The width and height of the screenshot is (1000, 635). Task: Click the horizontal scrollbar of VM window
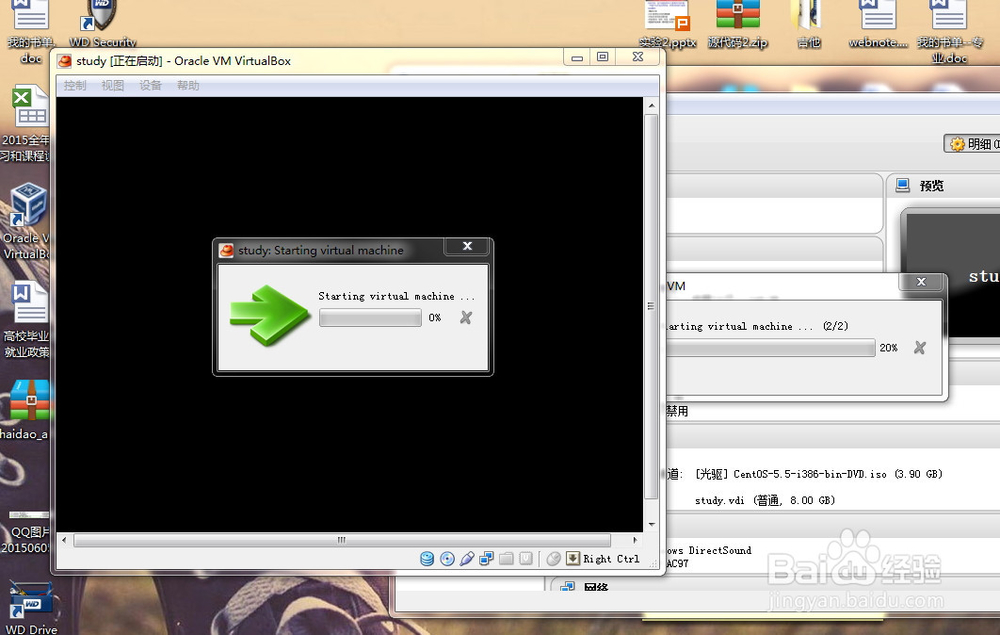point(342,540)
